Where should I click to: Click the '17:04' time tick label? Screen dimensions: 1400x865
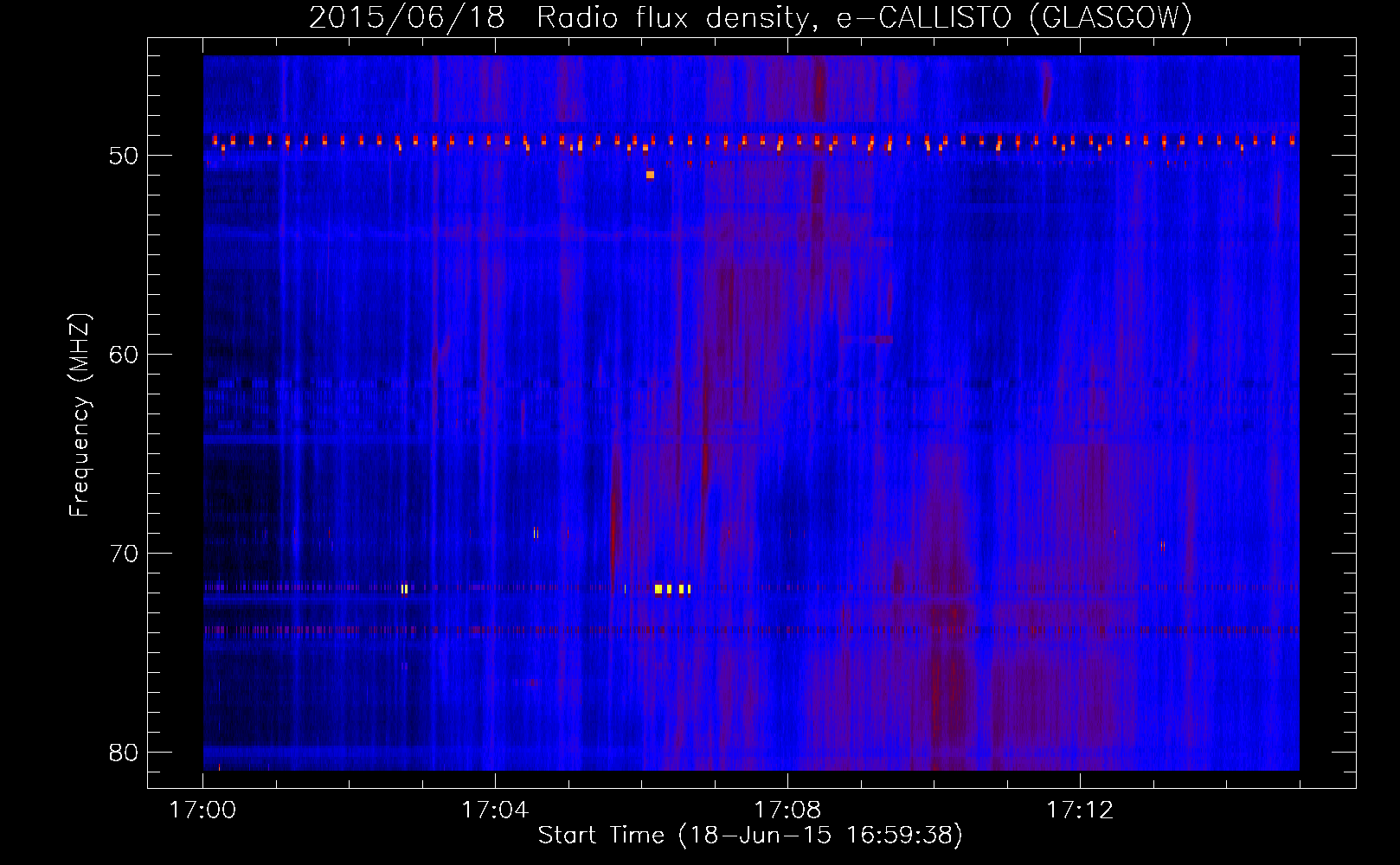(495, 810)
